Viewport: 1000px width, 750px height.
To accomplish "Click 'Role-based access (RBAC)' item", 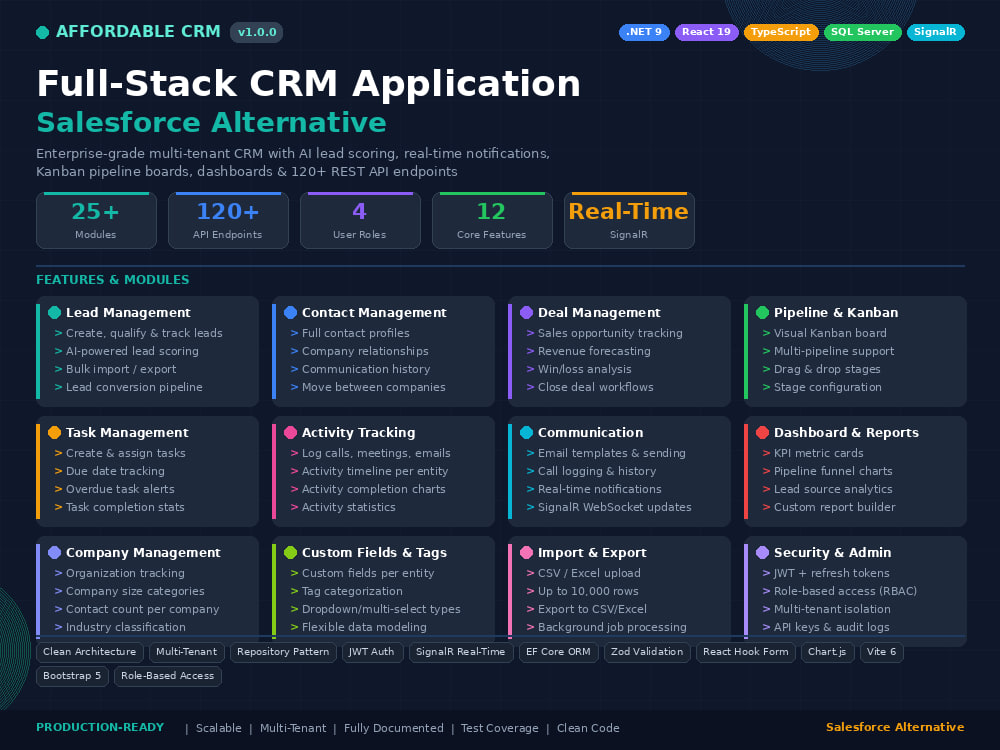I will click(x=845, y=591).
